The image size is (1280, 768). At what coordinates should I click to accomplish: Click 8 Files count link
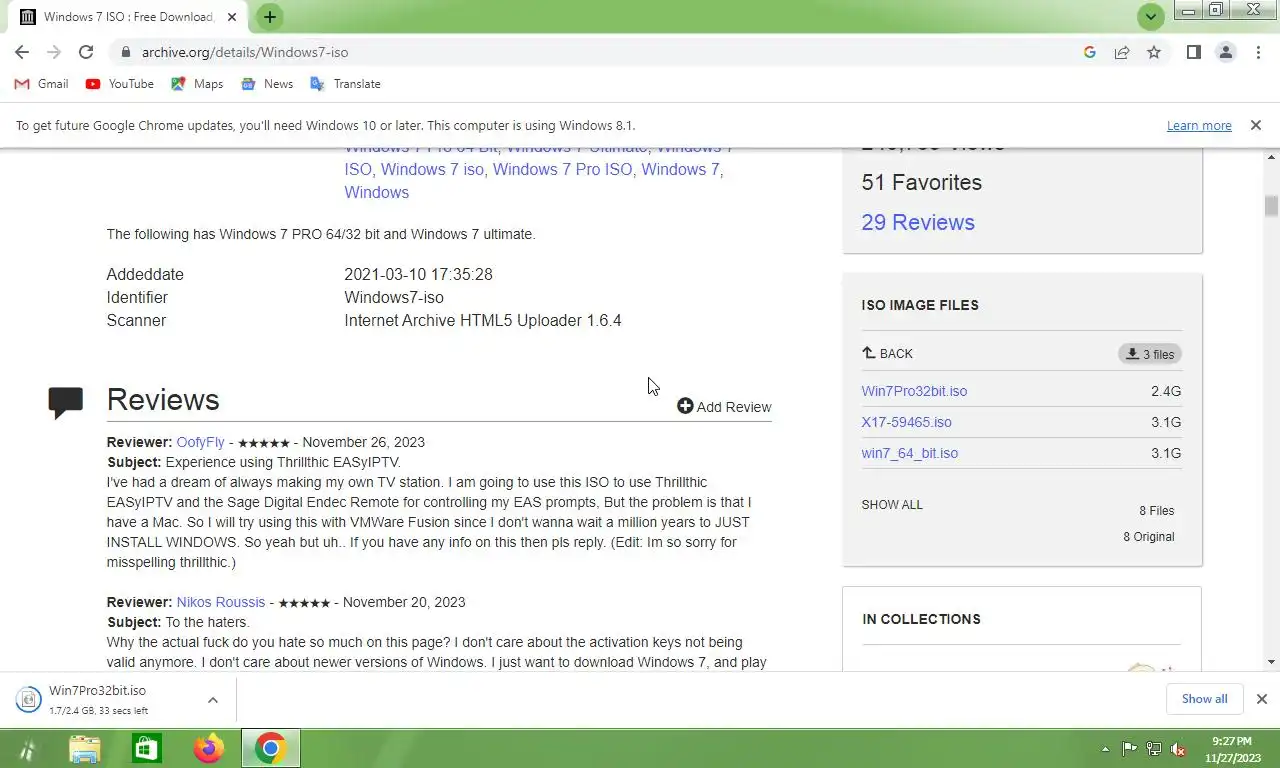pyautogui.click(x=1157, y=511)
